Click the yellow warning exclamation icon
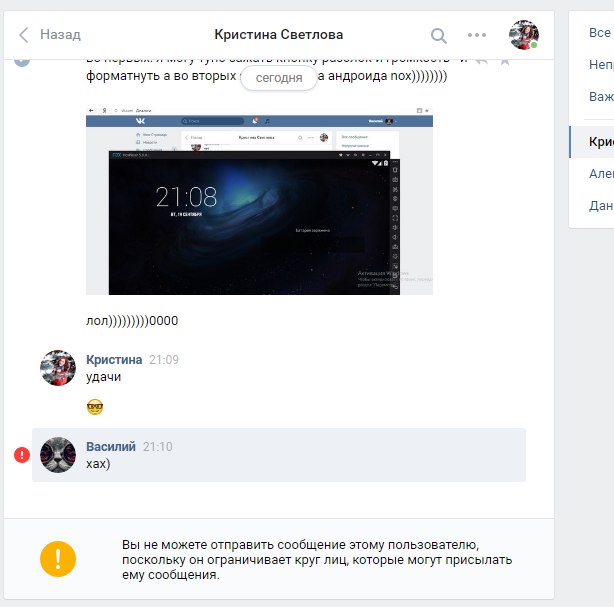The height and width of the screenshot is (607, 614). tap(58, 559)
